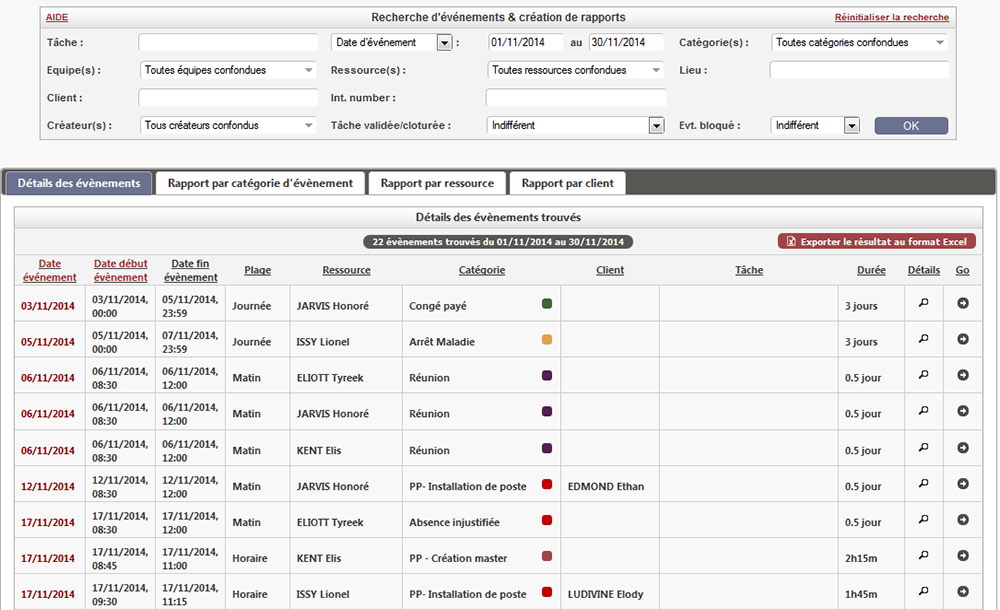Screen dimensions: 1000x610
Task: Open the Rapport par client tab
Action: [x=568, y=182]
